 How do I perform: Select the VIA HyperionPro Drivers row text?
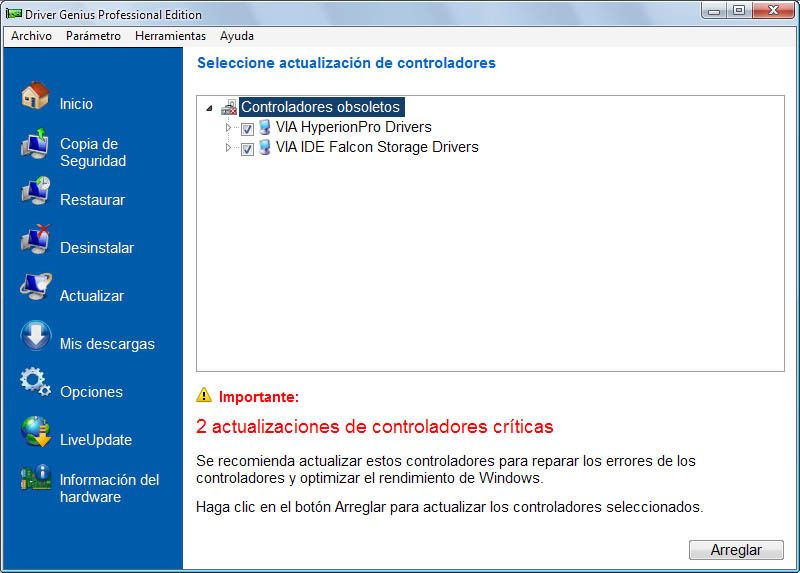click(354, 127)
